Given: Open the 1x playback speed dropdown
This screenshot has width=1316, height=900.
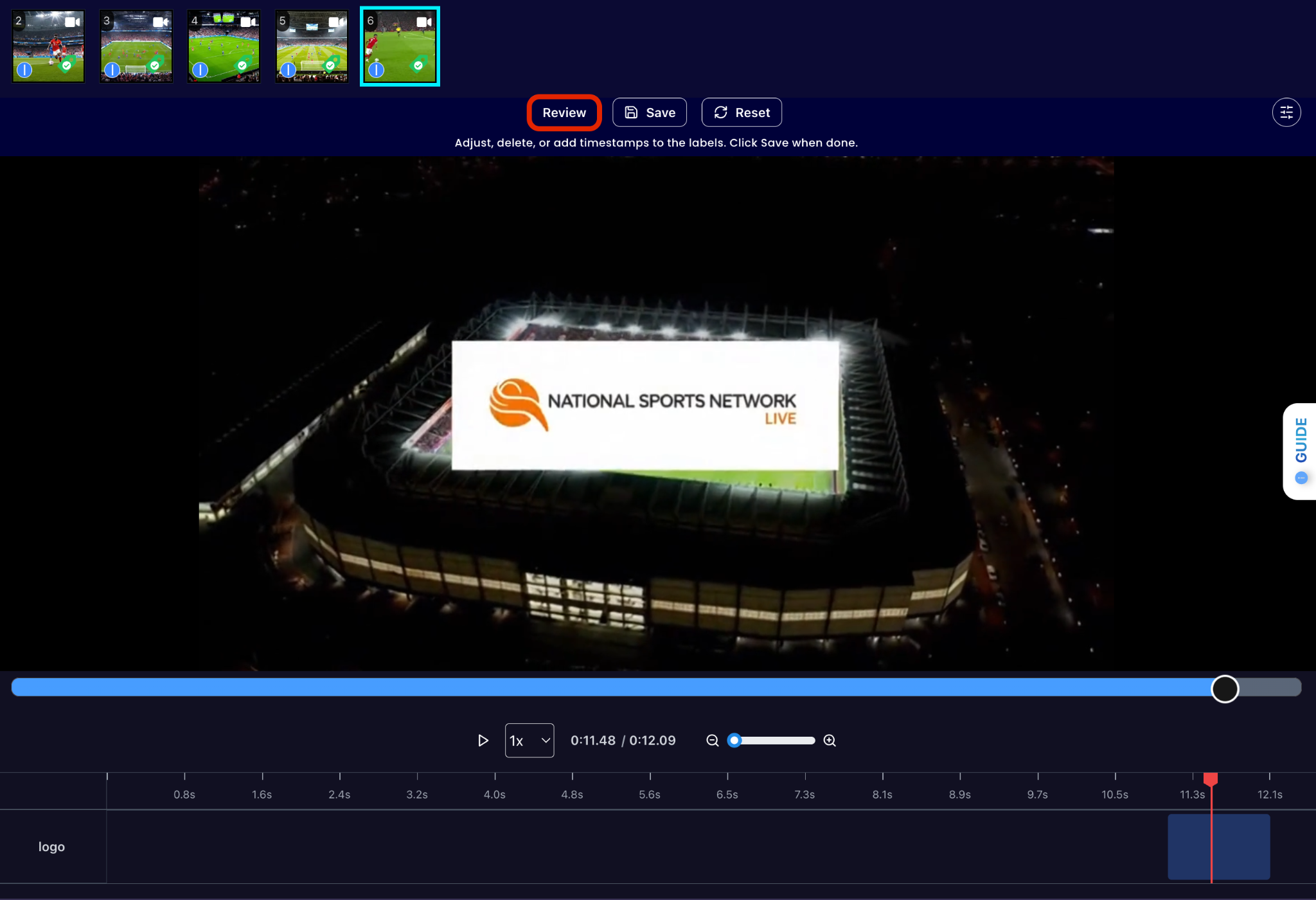Looking at the screenshot, I should [529, 741].
